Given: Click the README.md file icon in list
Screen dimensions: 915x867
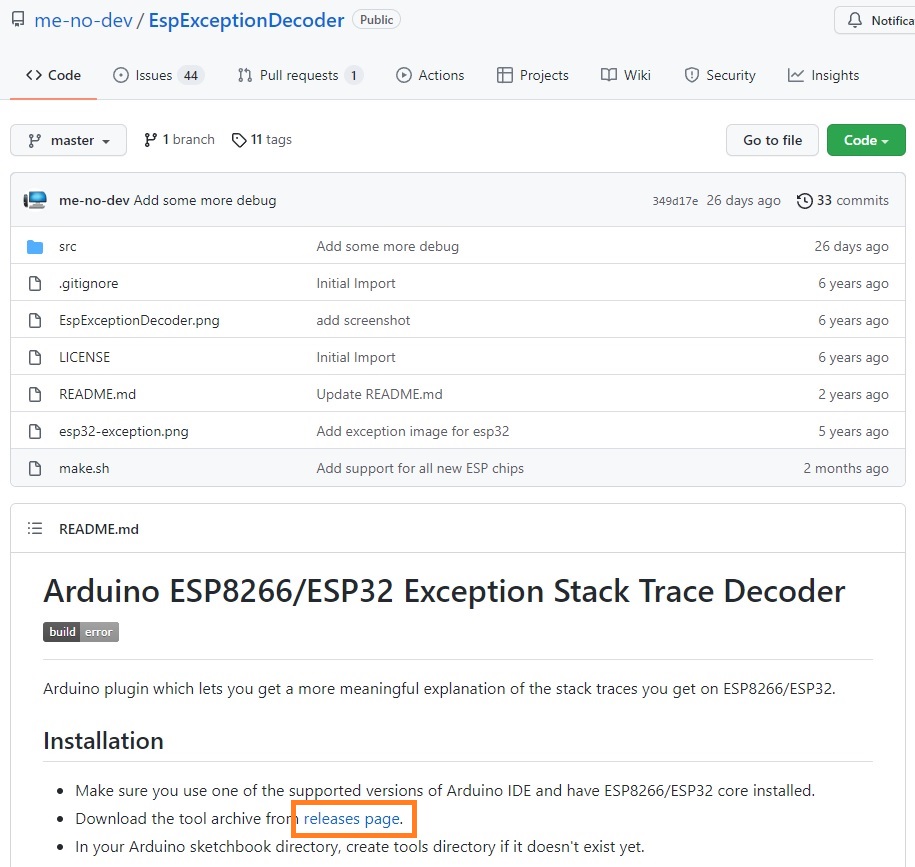Looking at the screenshot, I should 35,394.
